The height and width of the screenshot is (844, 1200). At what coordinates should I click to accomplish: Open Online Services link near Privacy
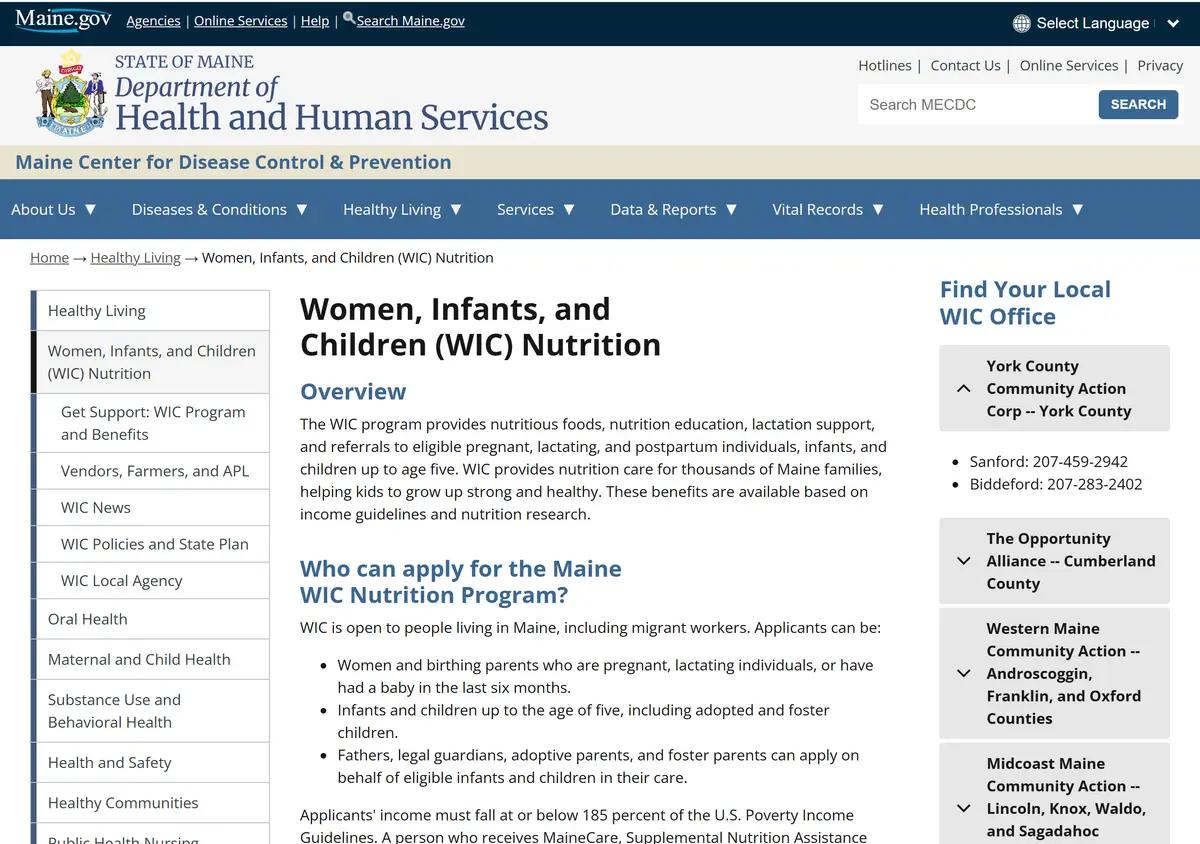(1069, 65)
